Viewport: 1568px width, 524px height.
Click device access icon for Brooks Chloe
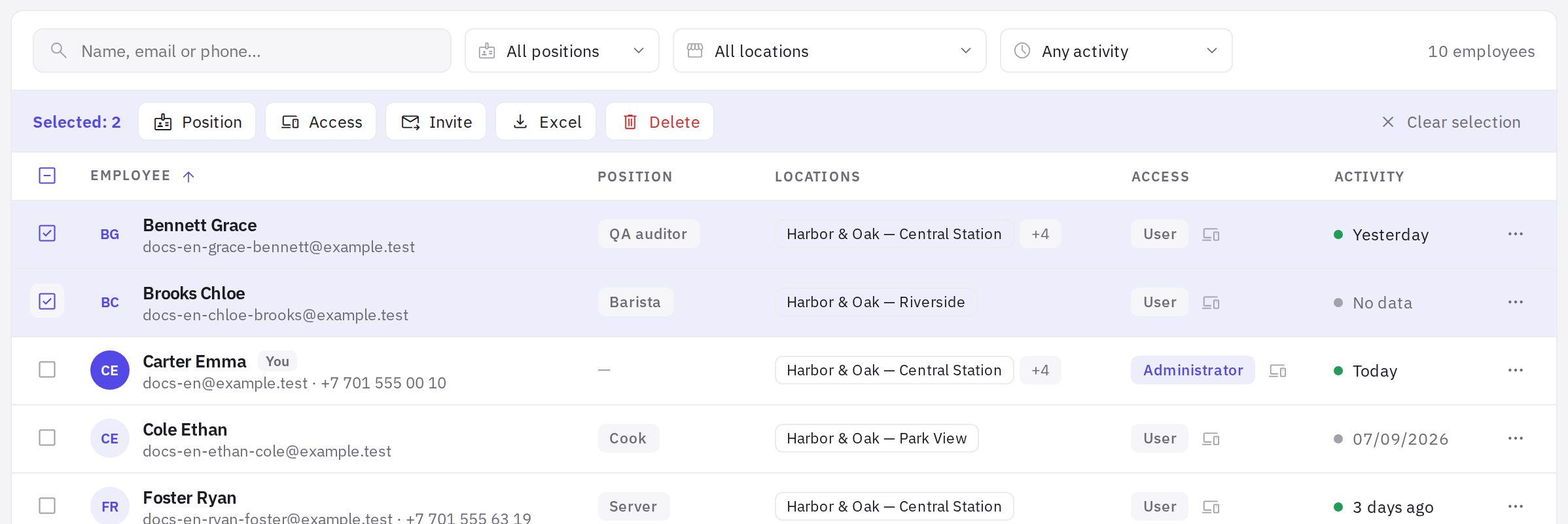tap(1211, 303)
